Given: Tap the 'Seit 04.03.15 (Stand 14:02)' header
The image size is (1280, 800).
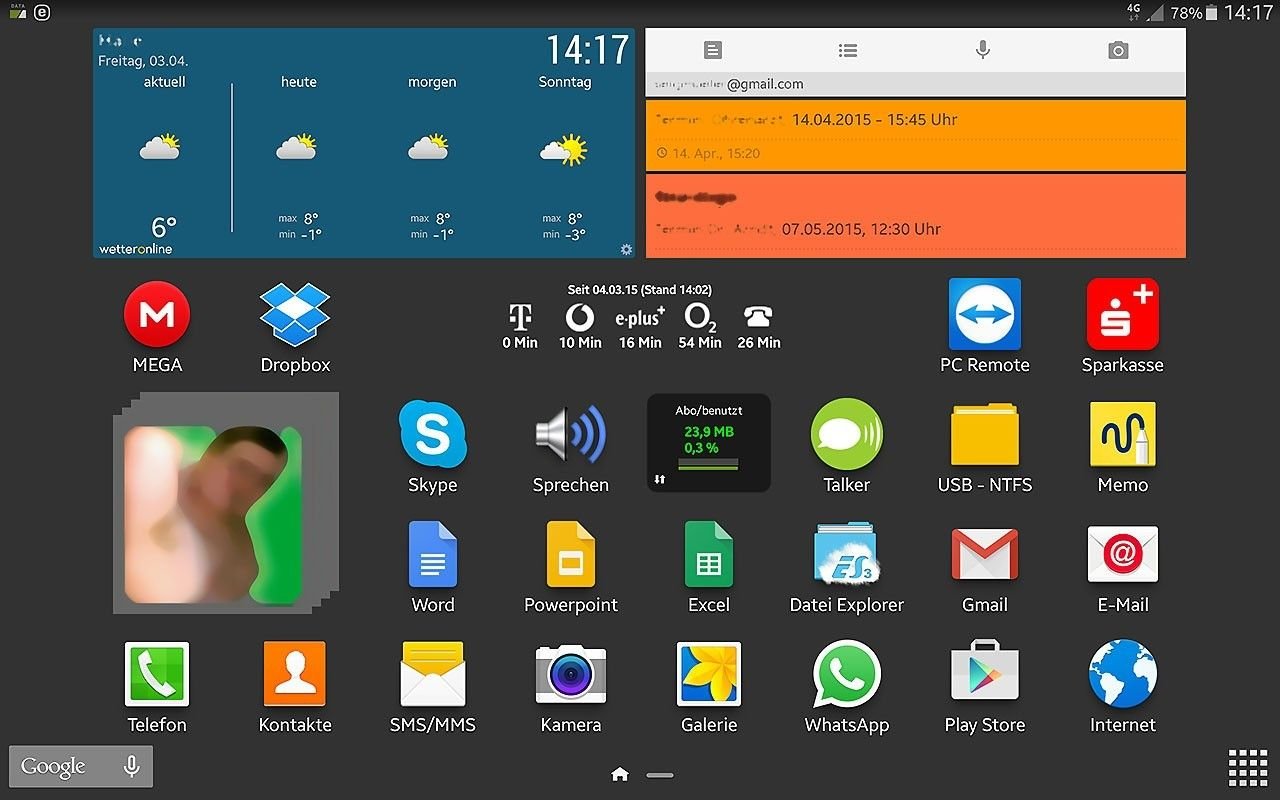Looking at the screenshot, I should coord(640,290).
